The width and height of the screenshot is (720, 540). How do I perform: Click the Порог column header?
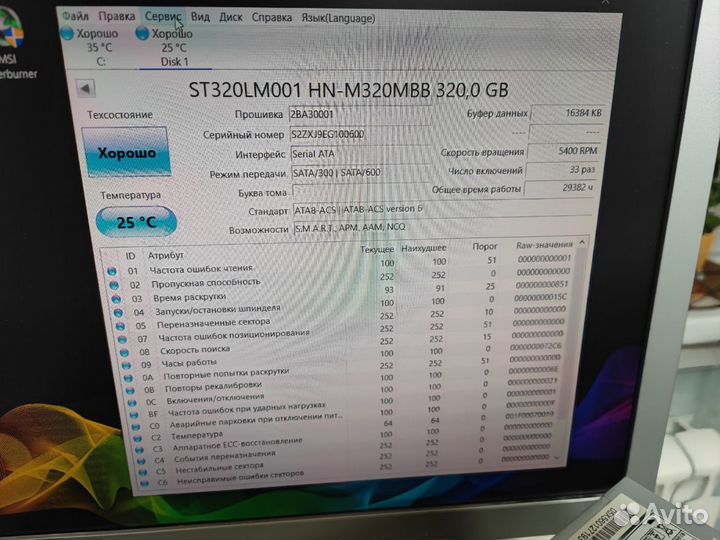485,247
